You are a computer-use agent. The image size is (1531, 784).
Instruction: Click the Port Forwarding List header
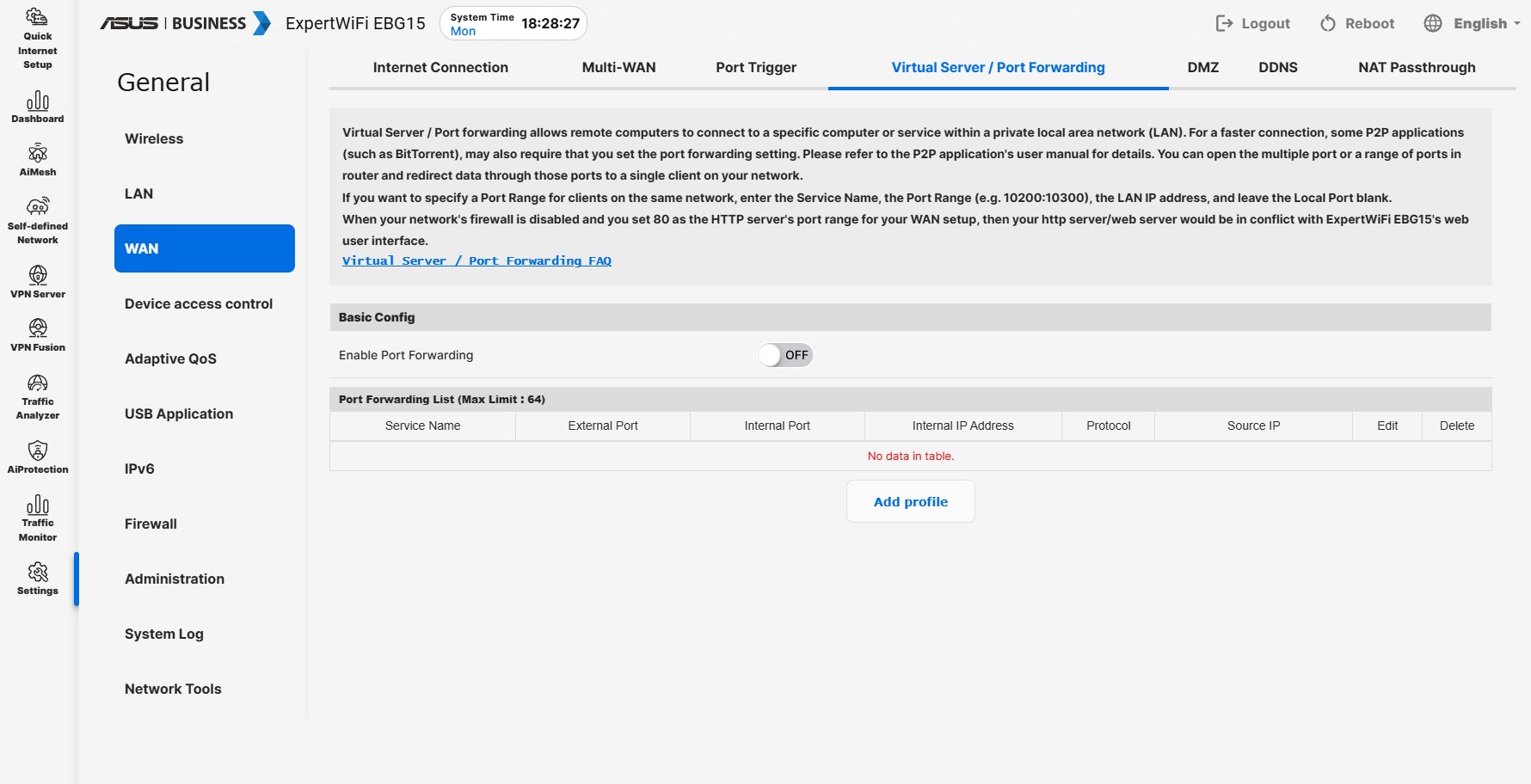tap(911, 399)
